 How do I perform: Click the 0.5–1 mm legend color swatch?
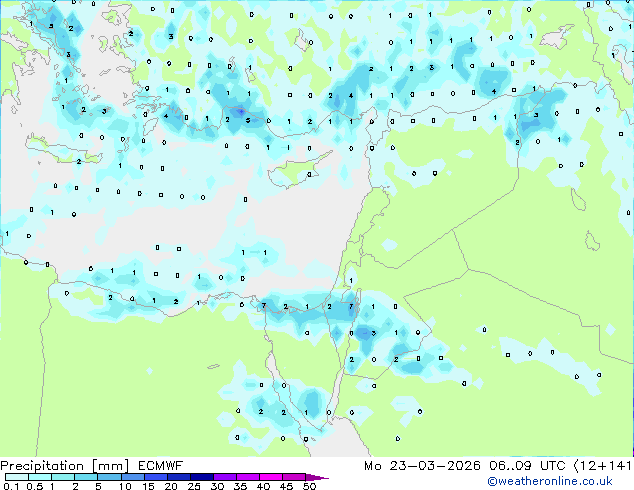40,477
